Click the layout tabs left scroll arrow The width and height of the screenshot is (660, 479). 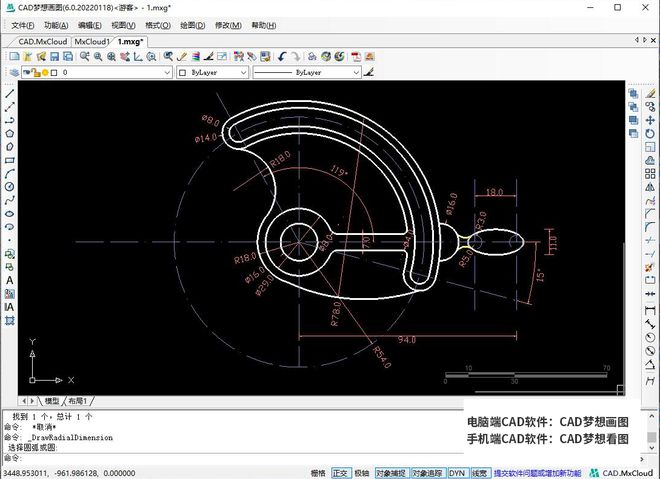pos(24,401)
